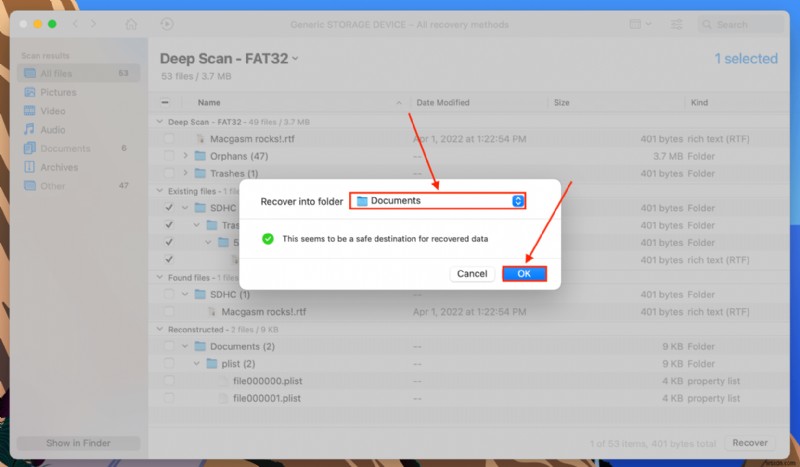Confirm recovery with the OK button

[524, 274]
